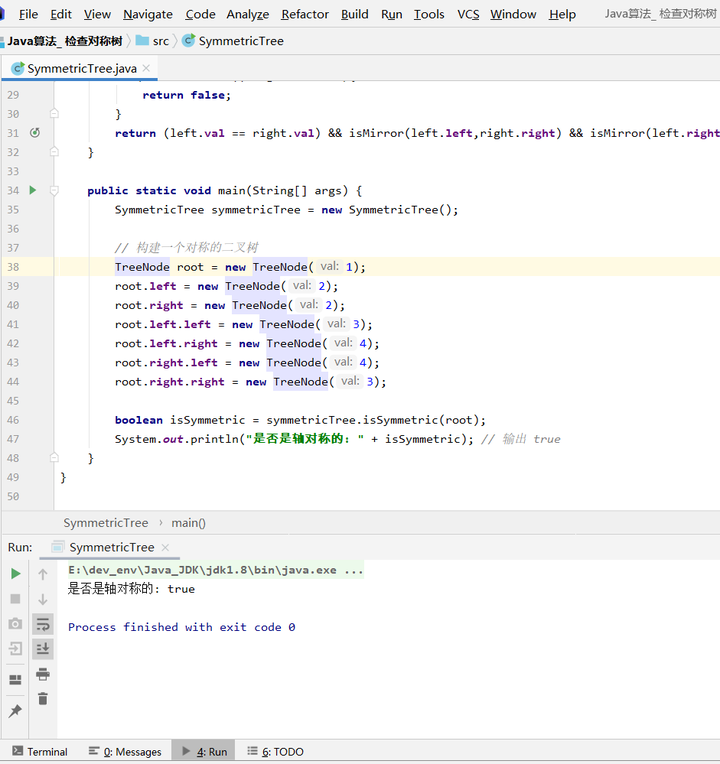
Task: Click the green run arrow beside main method
Action: [x=32, y=190]
